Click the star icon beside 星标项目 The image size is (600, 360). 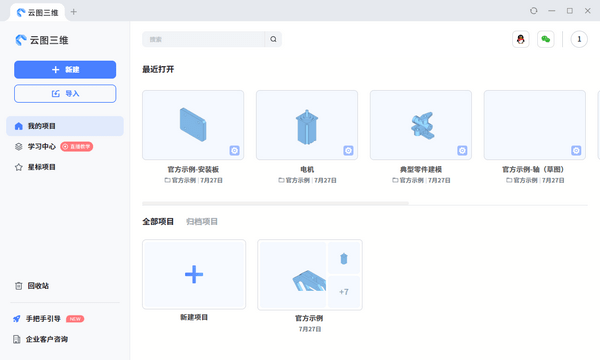[x=18, y=167]
